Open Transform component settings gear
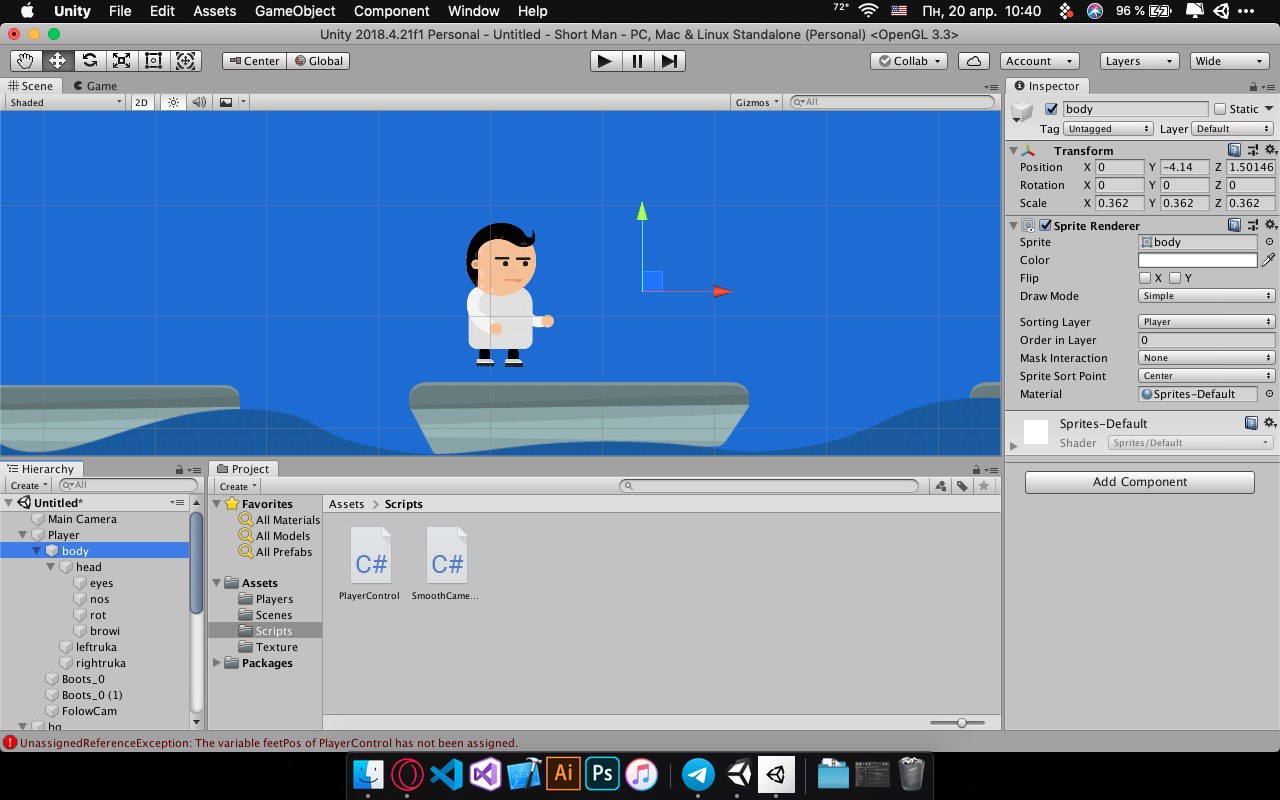The width and height of the screenshot is (1280, 800). 1270,150
